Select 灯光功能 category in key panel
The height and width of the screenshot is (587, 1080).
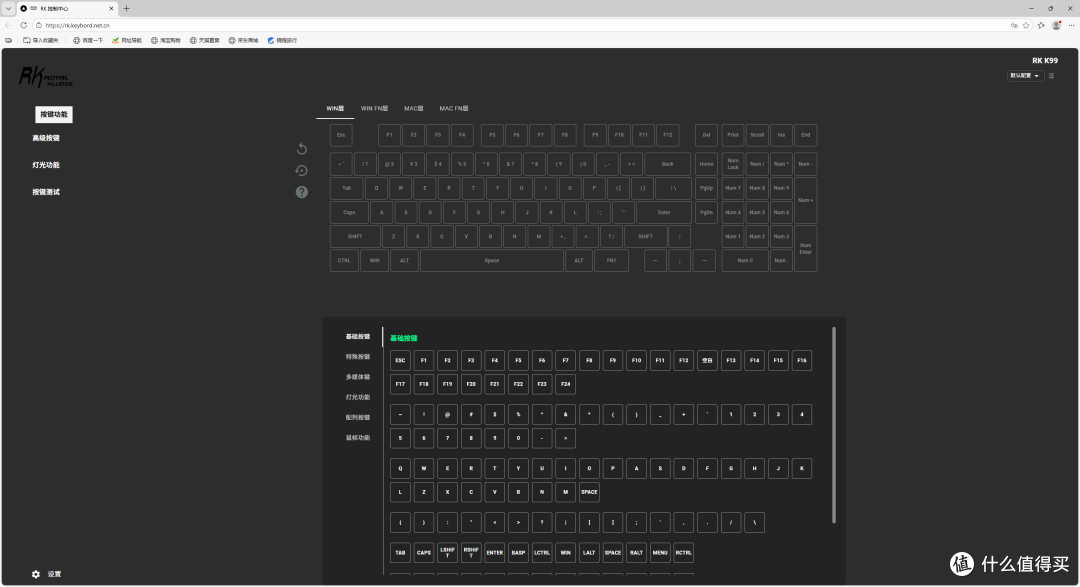click(x=357, y=398)
